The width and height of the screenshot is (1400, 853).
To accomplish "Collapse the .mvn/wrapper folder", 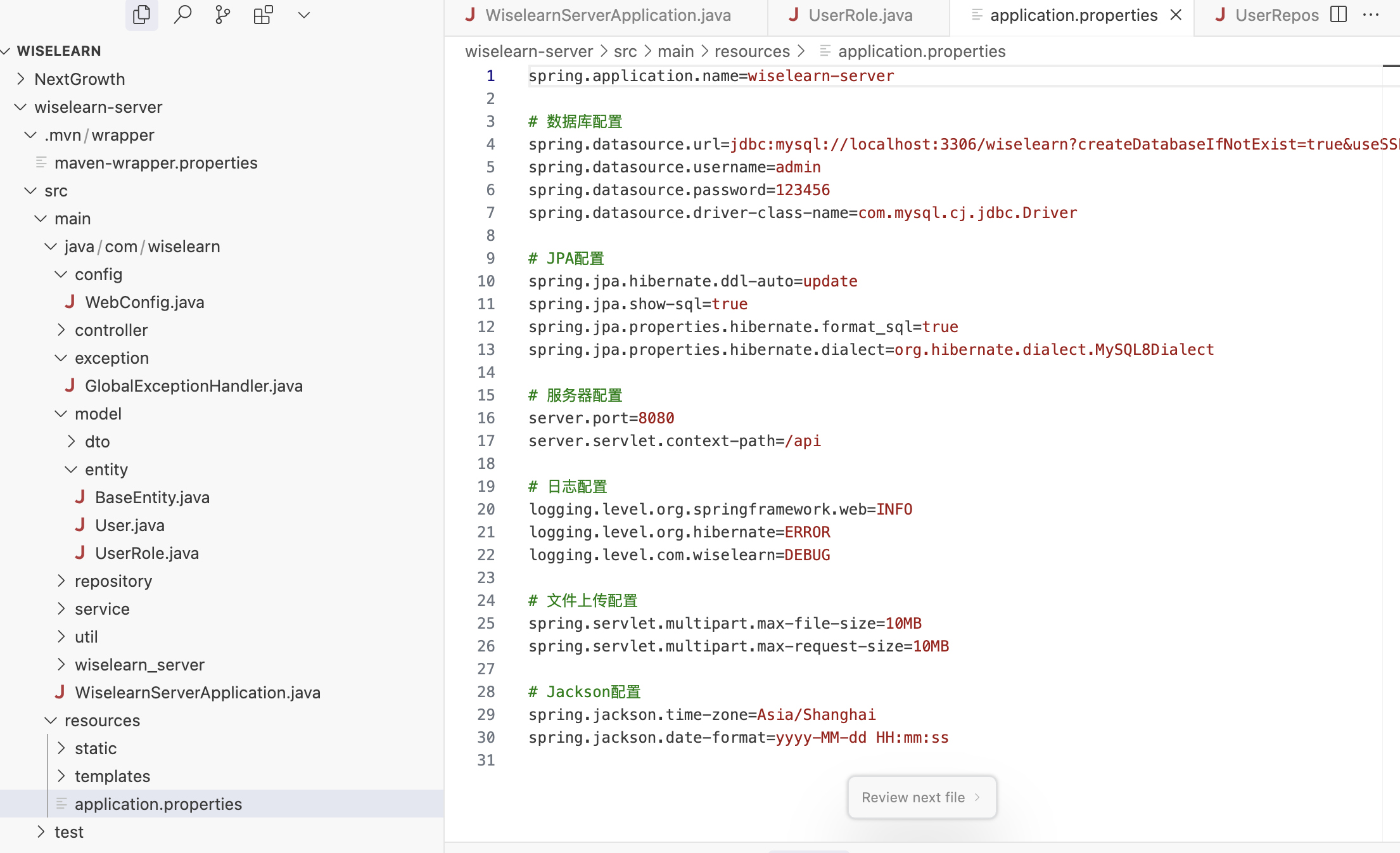I will tap(222, 135).
